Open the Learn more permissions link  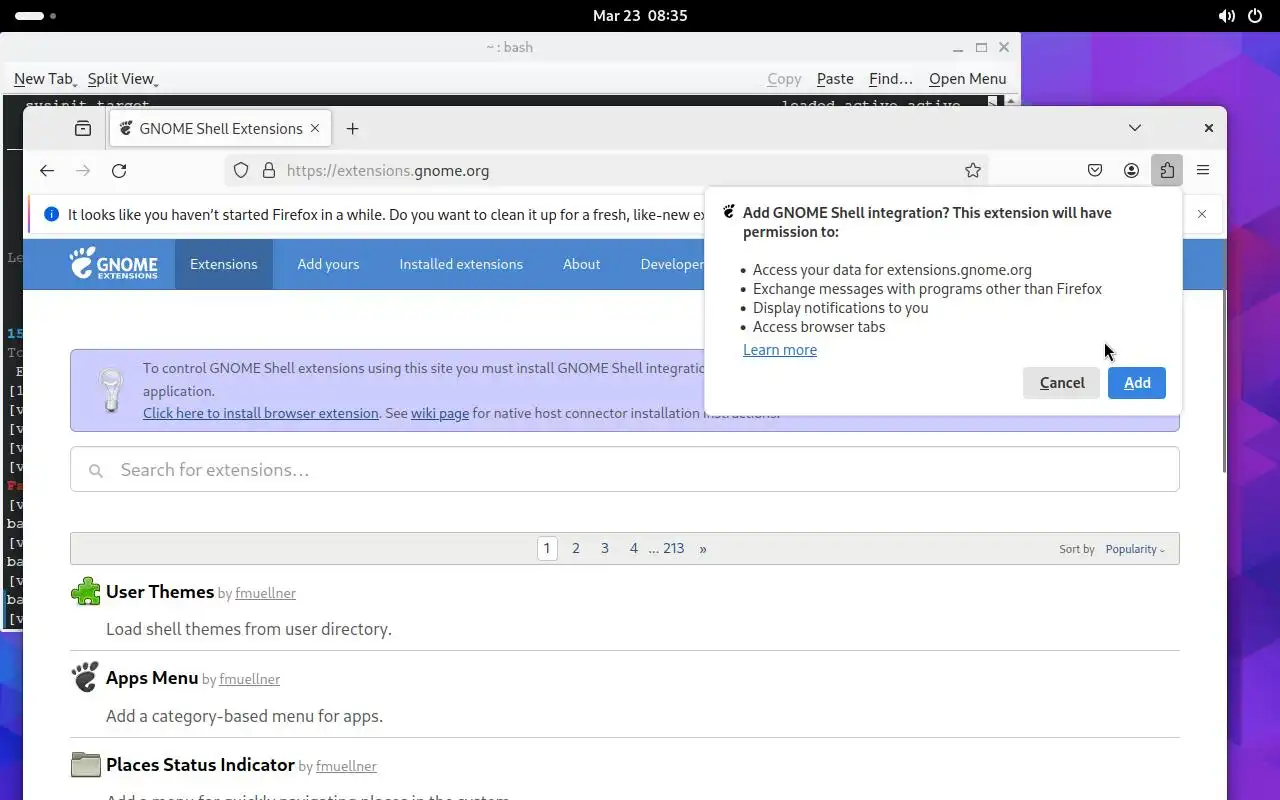click(780, 350)
